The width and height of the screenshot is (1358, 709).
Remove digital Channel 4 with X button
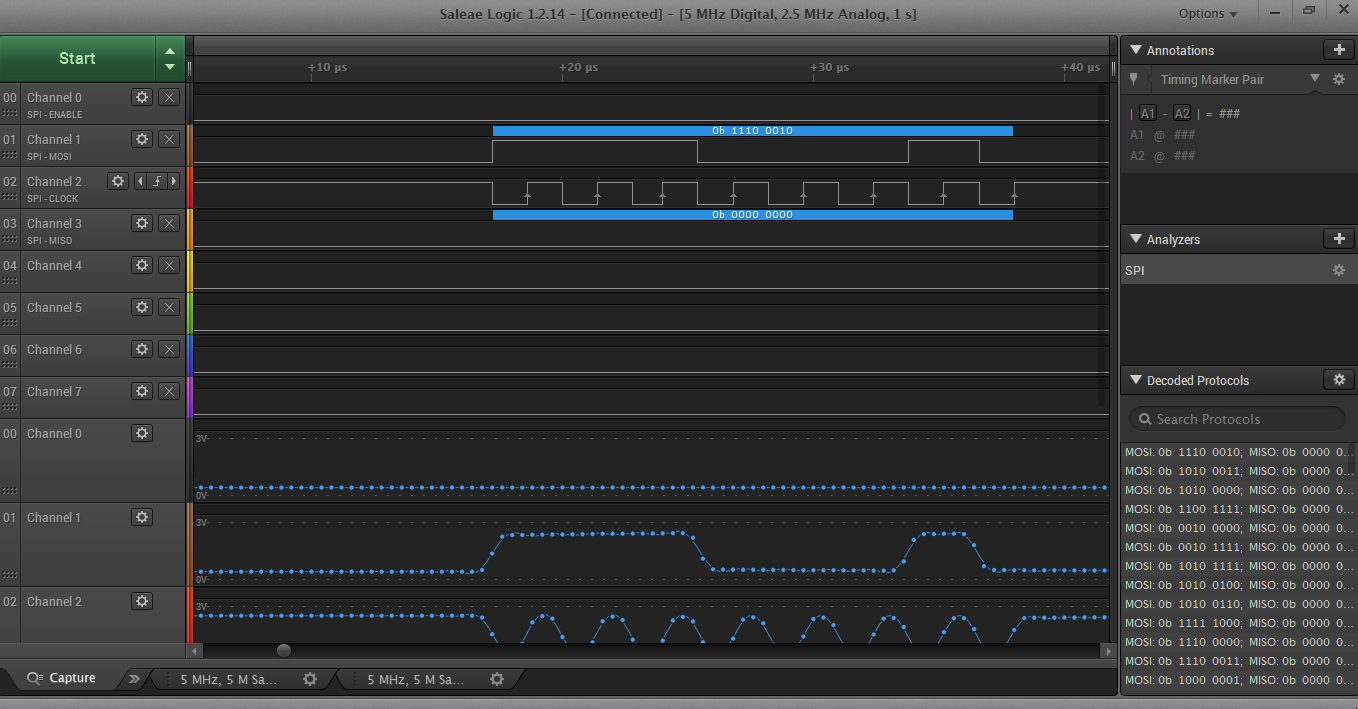click(169, 265)
